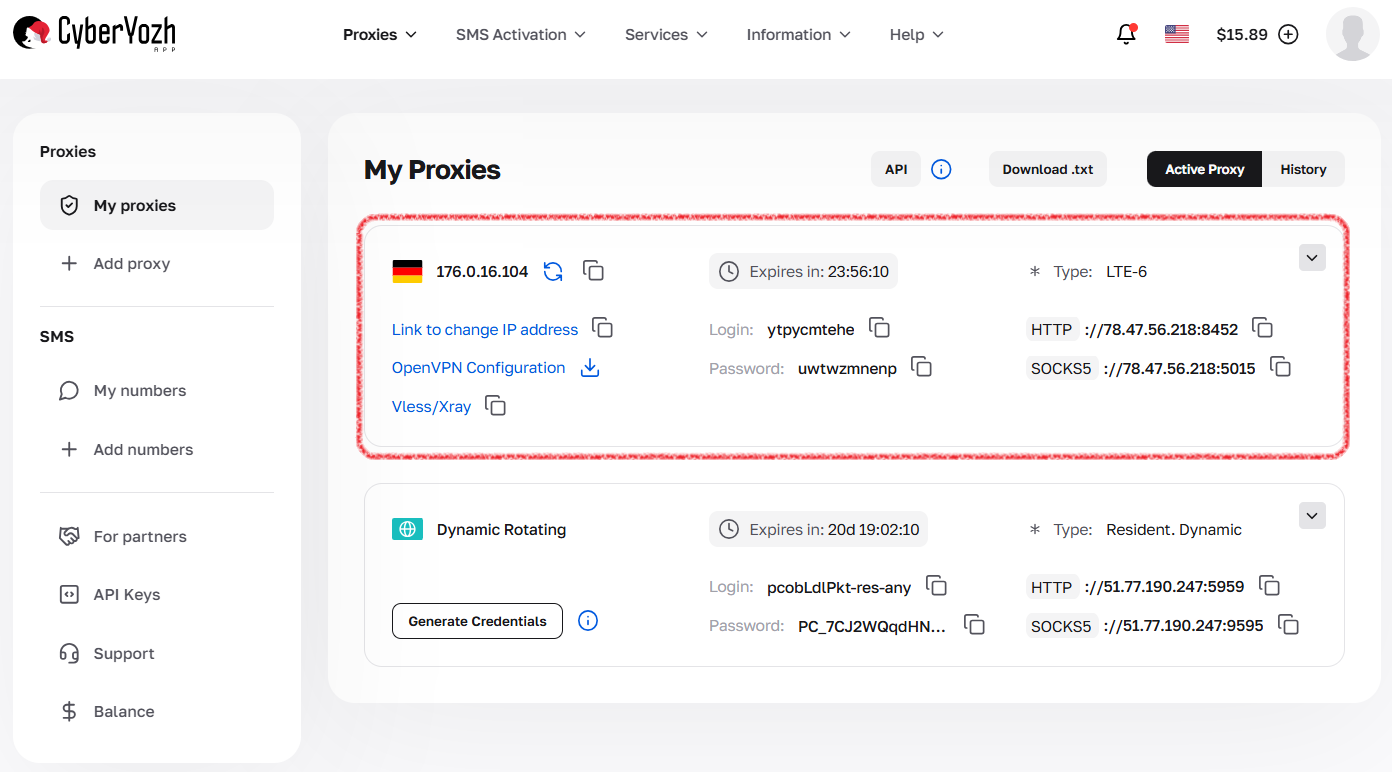1392x772 pixels.
Task: Open the Services menu
Action: pyautogui.click(x=665, y=34)
